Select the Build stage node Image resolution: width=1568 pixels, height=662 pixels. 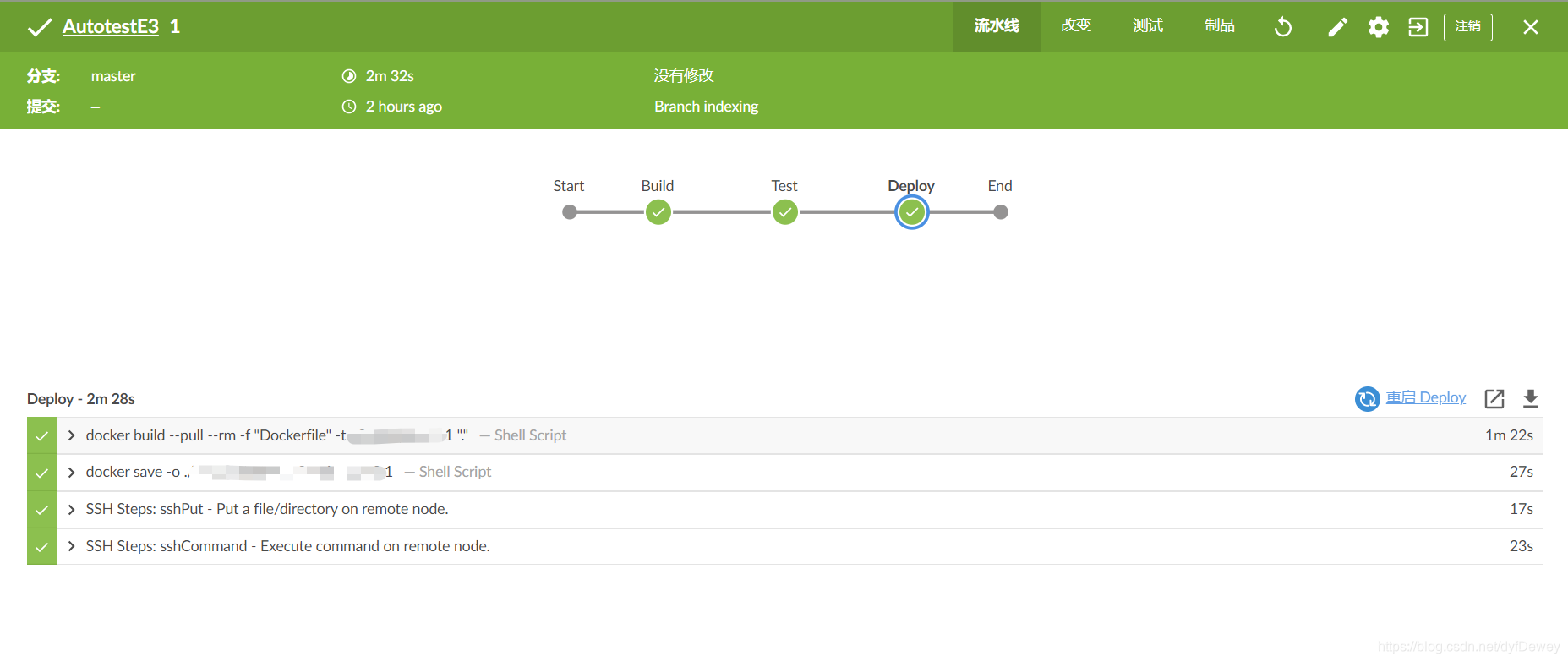658,212
